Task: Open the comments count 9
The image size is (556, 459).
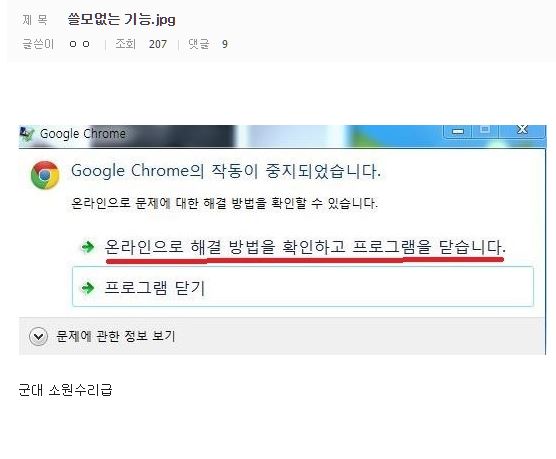Action: point(224,44)
